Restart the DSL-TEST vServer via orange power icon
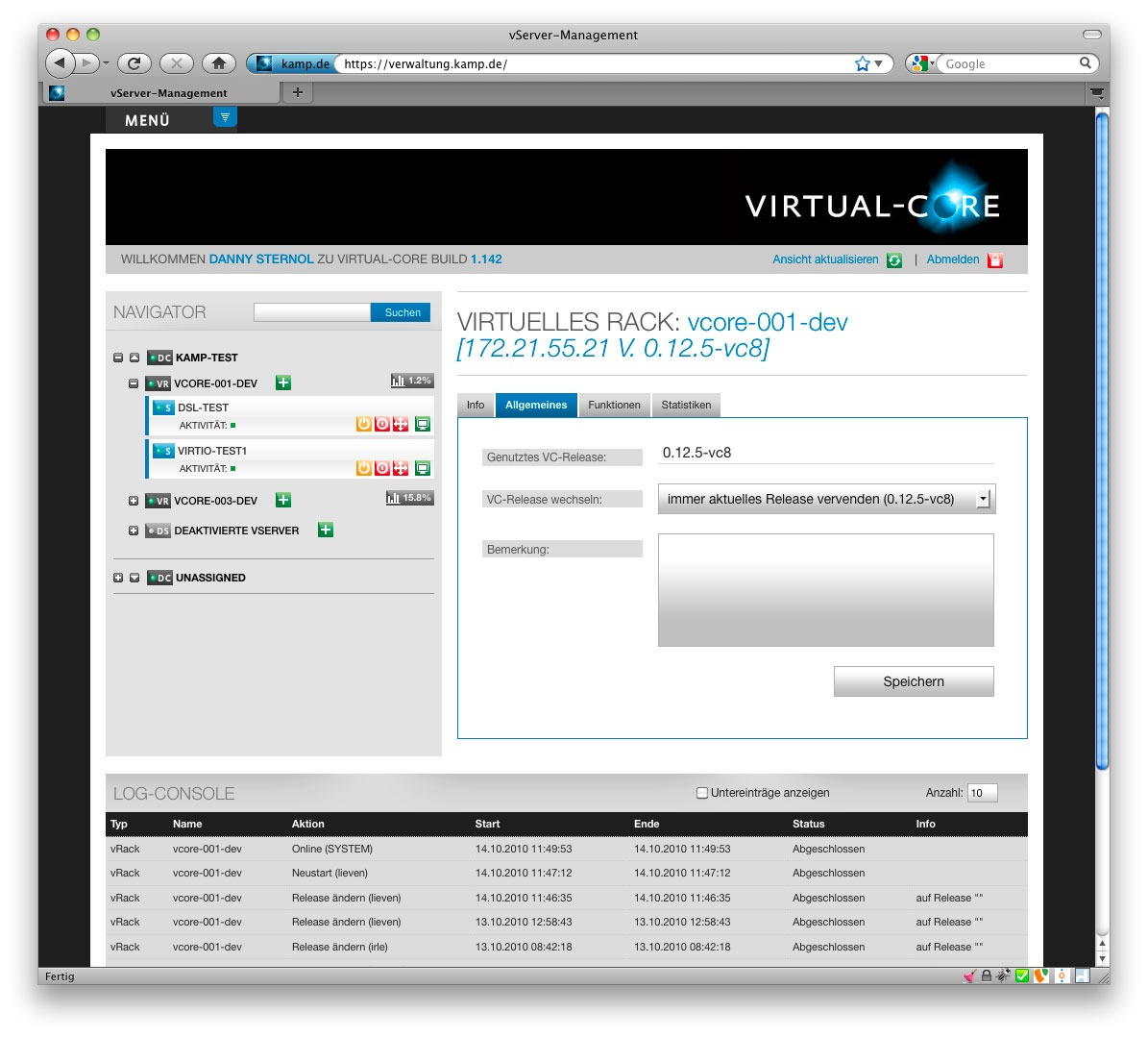Viewport: 1148px width, 1037px height. (x=363, y=423)
